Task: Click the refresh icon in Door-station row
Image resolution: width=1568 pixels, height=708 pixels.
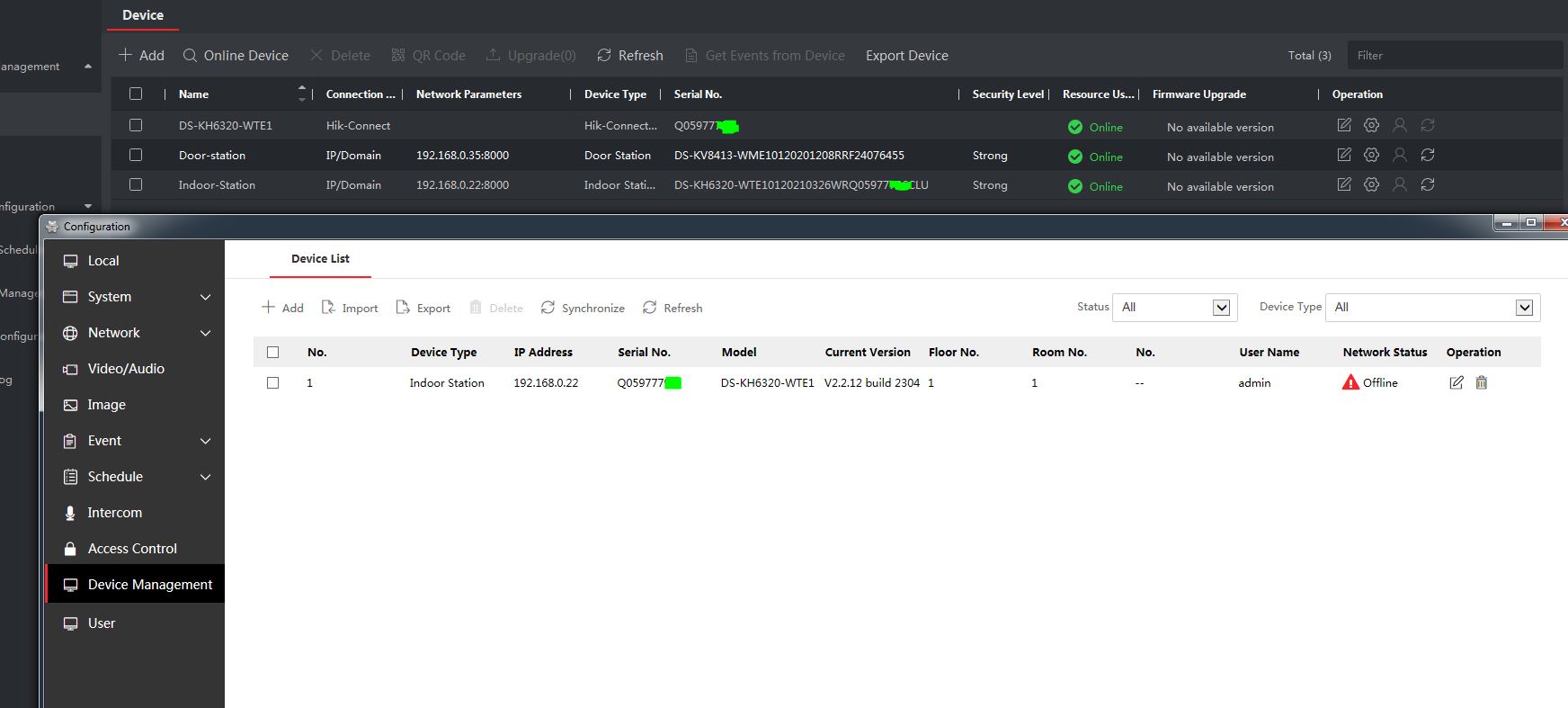Action: tap(1428, 155)
